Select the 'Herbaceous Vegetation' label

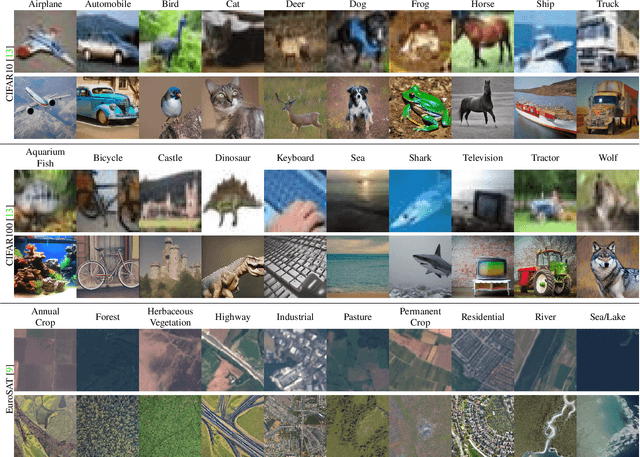(x=170, y=317)
